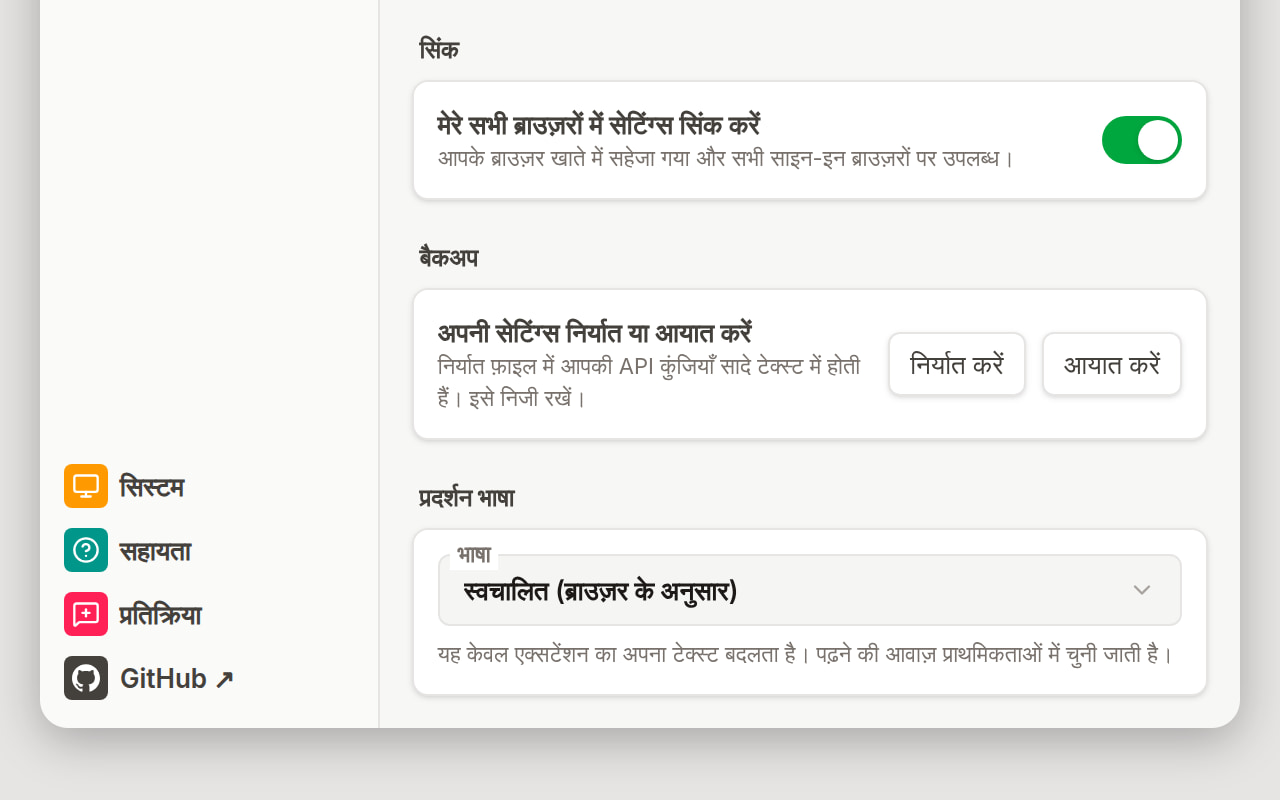Image resolution: width=1280 pixels, height=800 pixels.
Task: Click the API कुंजियाँ warning text
Action: click(649, 382)
